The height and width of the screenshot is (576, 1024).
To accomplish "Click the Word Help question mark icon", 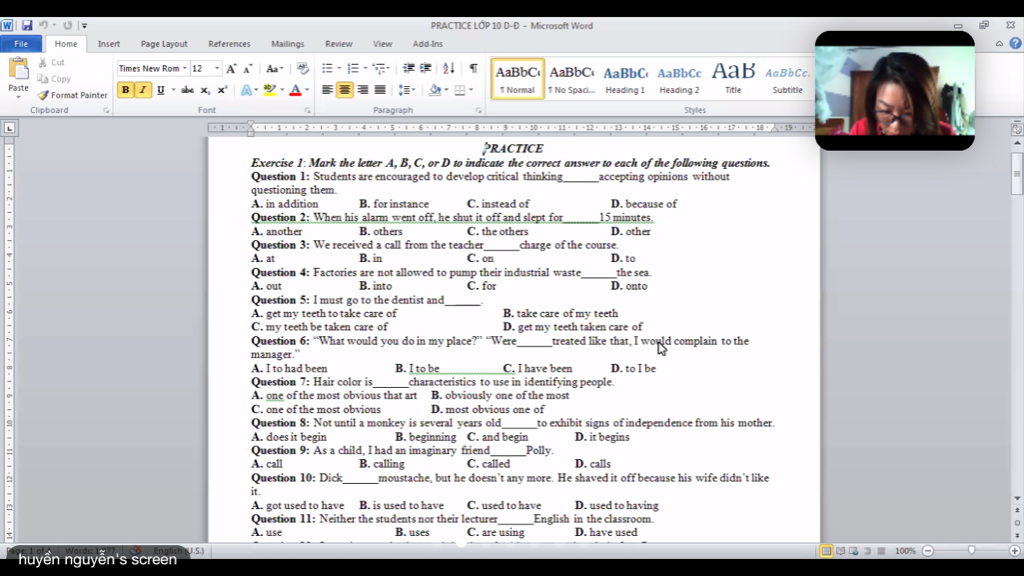I will 1015,44.
